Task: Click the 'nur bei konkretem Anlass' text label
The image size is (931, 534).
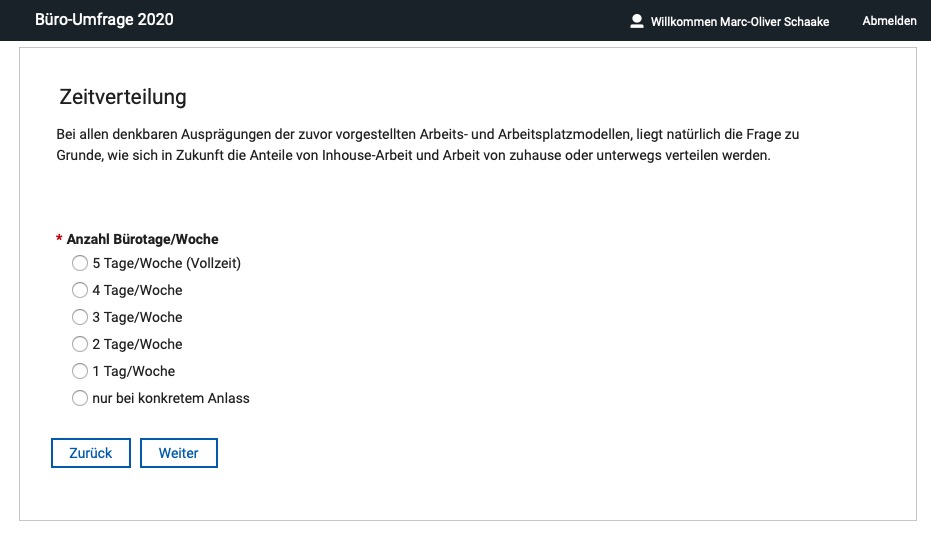Action: click(x=171, y=398)
